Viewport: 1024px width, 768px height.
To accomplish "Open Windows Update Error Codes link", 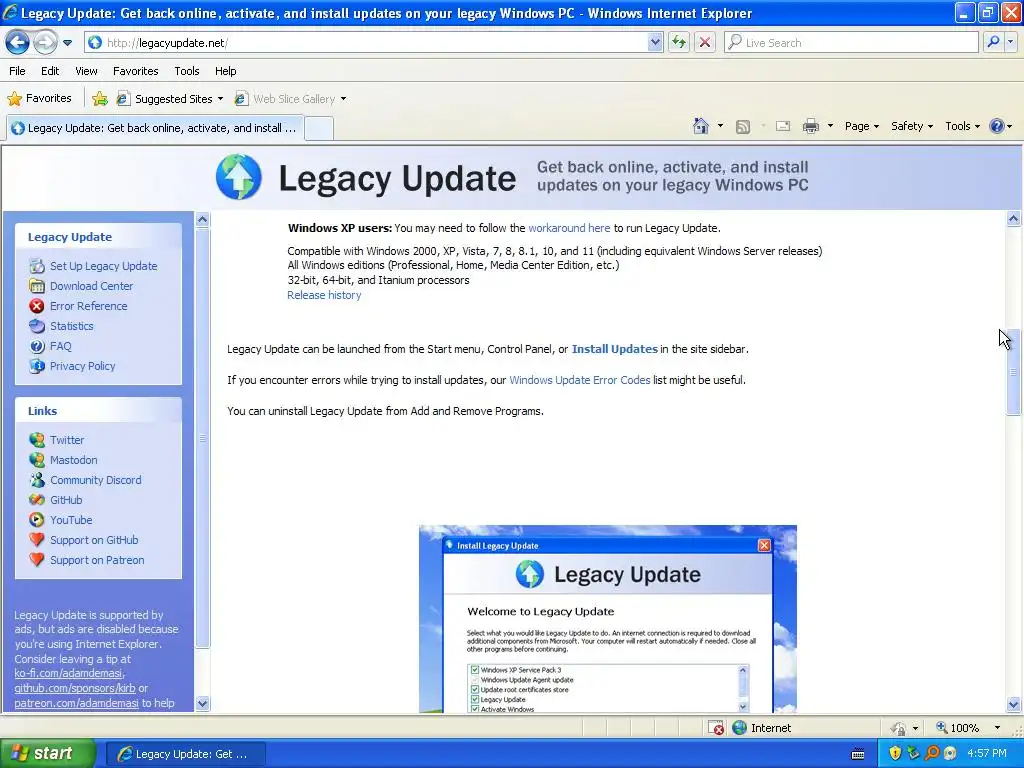I will (579, 379).
